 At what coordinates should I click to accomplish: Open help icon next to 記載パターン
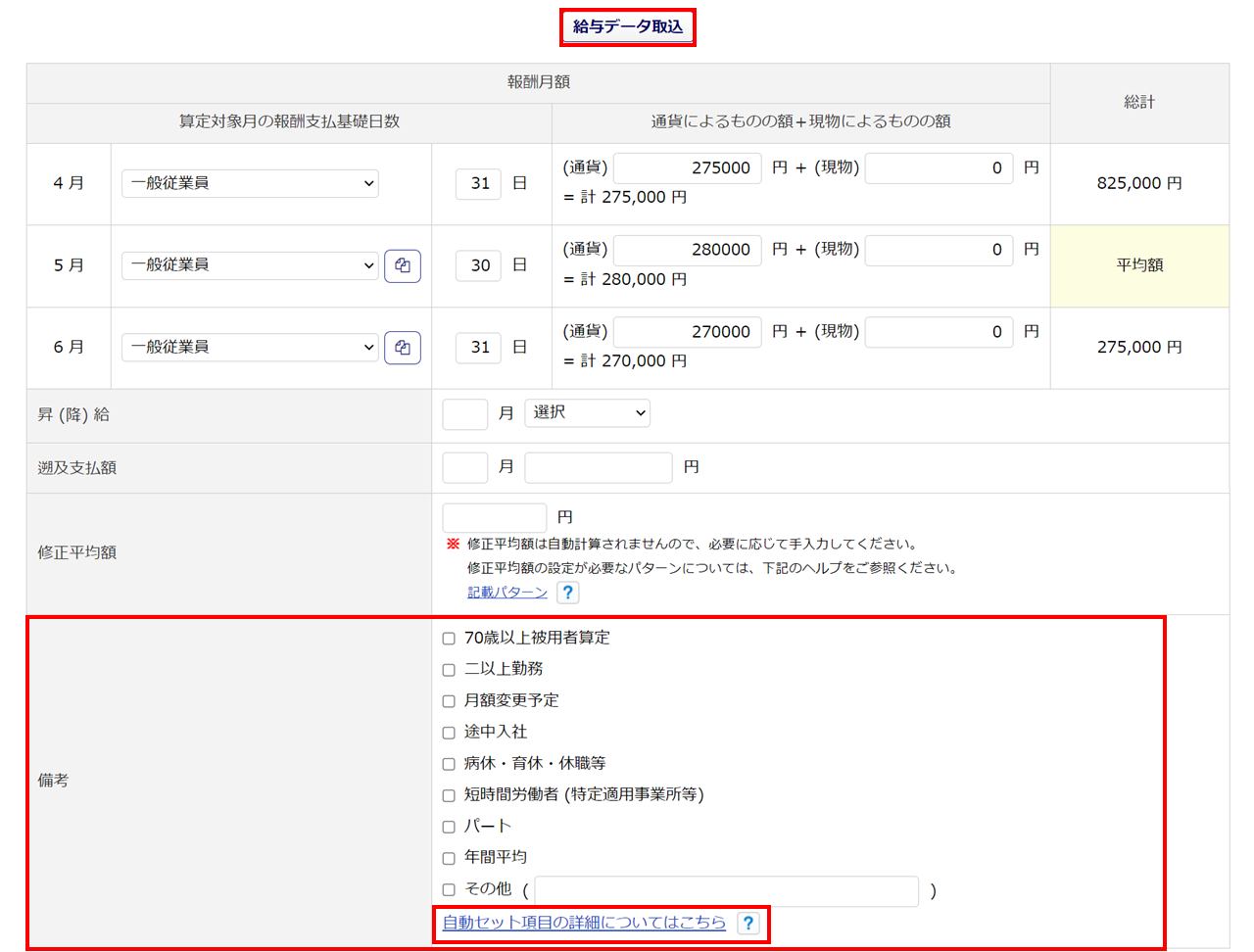[567, 593]
